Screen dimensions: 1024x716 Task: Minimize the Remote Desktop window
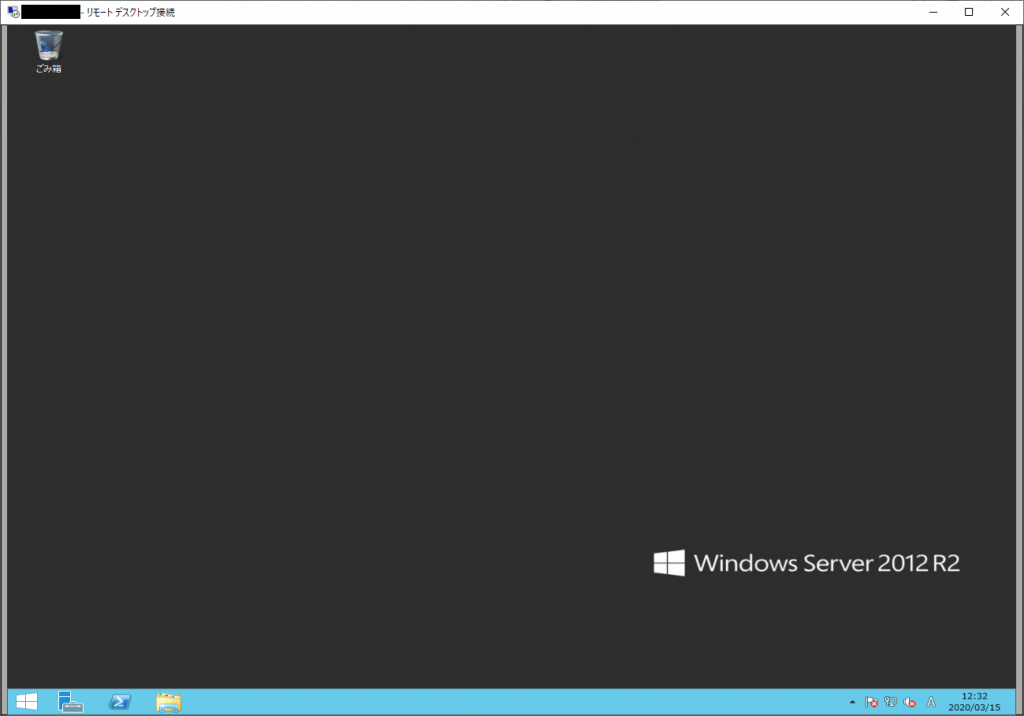(x=933, y=12)
